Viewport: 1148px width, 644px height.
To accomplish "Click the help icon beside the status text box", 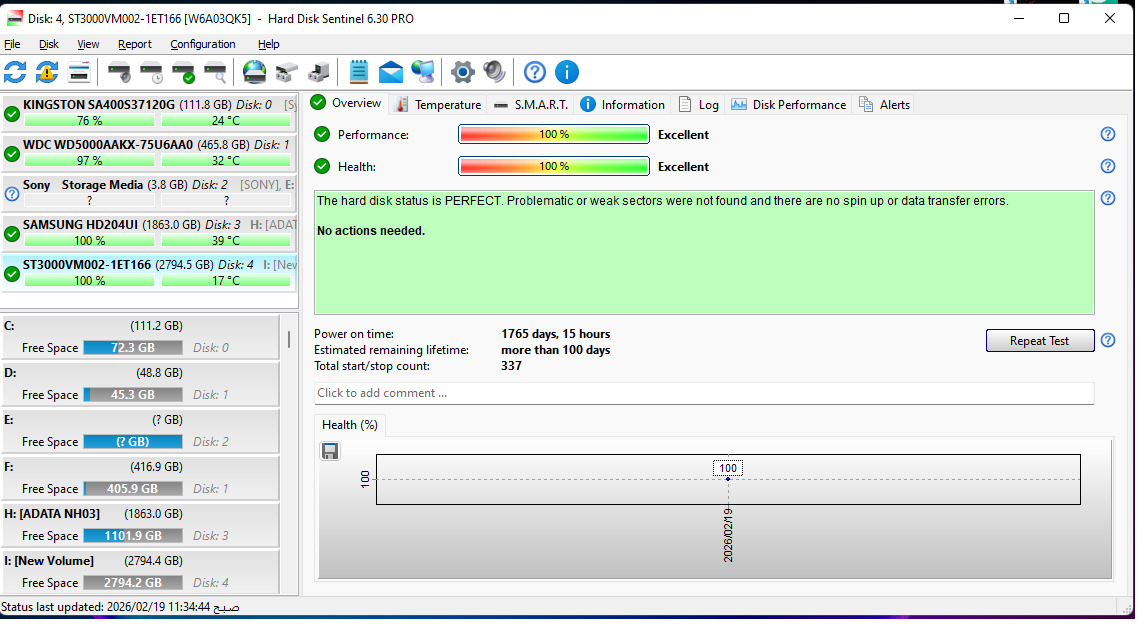I will point(1108,198).
